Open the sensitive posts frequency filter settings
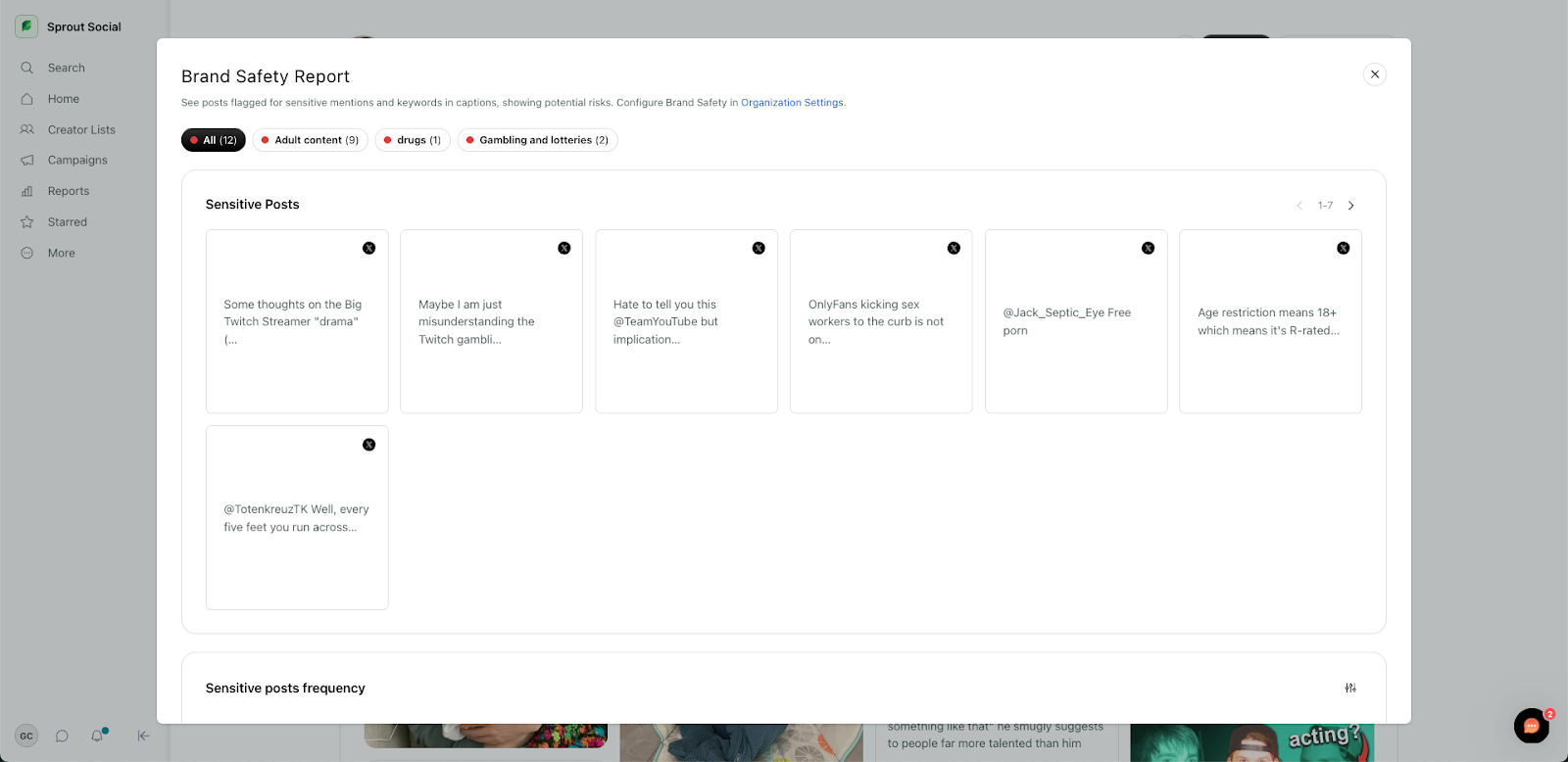1568x762 pixels. (1350, 689)
